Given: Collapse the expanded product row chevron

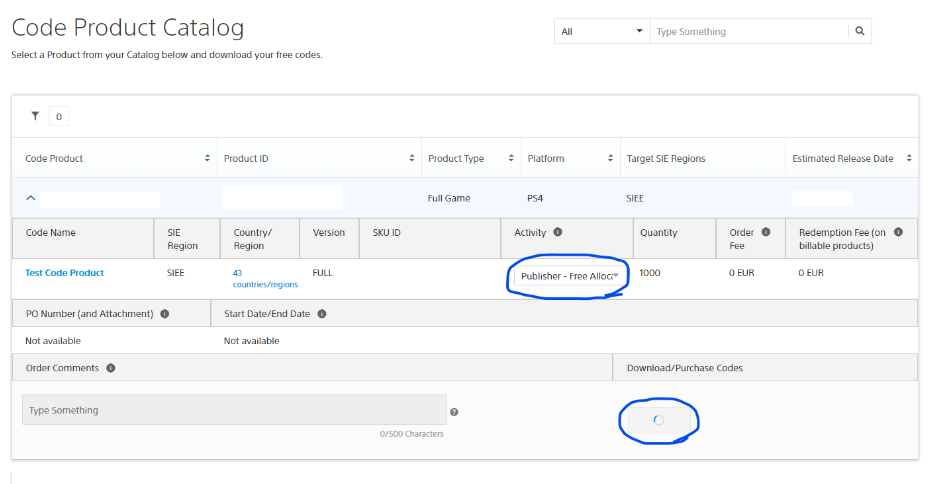Looking at the screenshot, I should click(31, 198).
